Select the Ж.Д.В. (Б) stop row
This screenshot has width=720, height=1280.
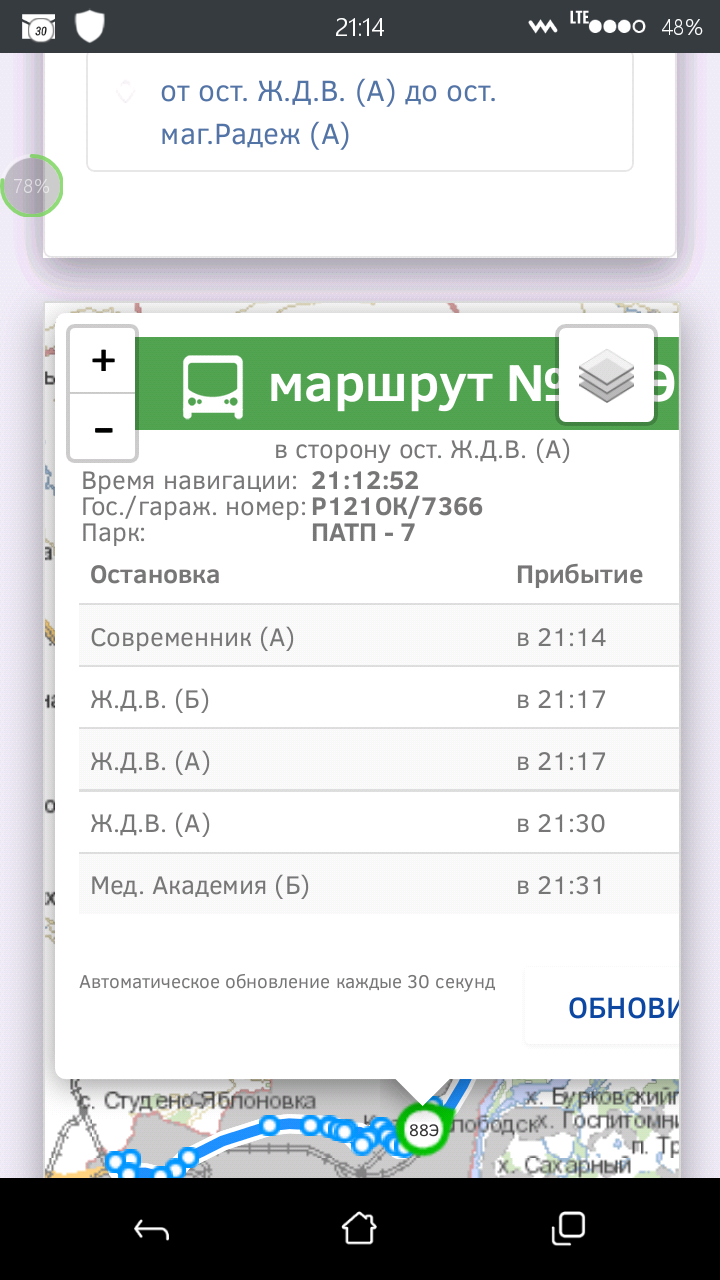pos(379,698)
